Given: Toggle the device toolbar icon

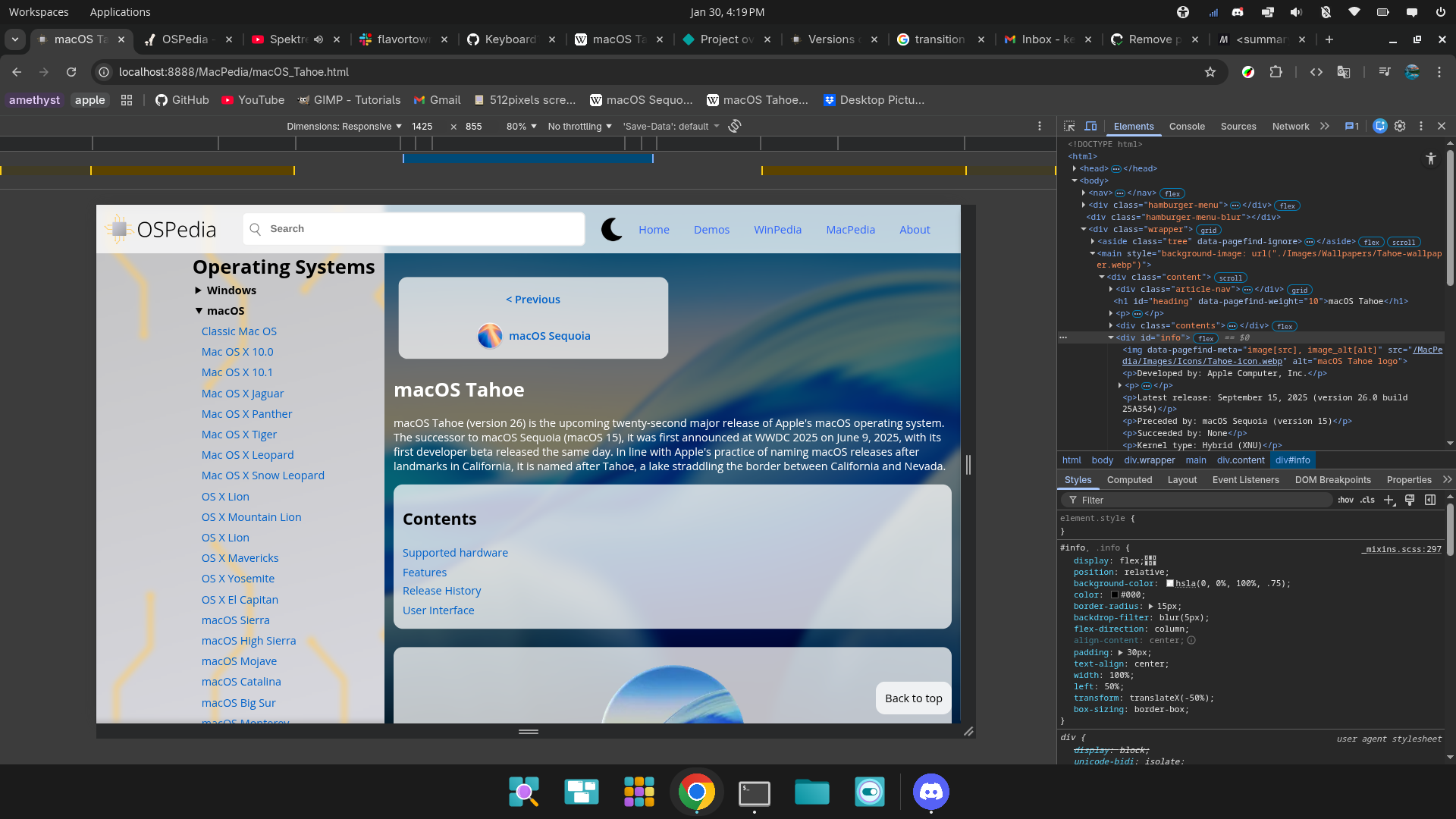Looking at the screenshot, I should click(1090, 126).
